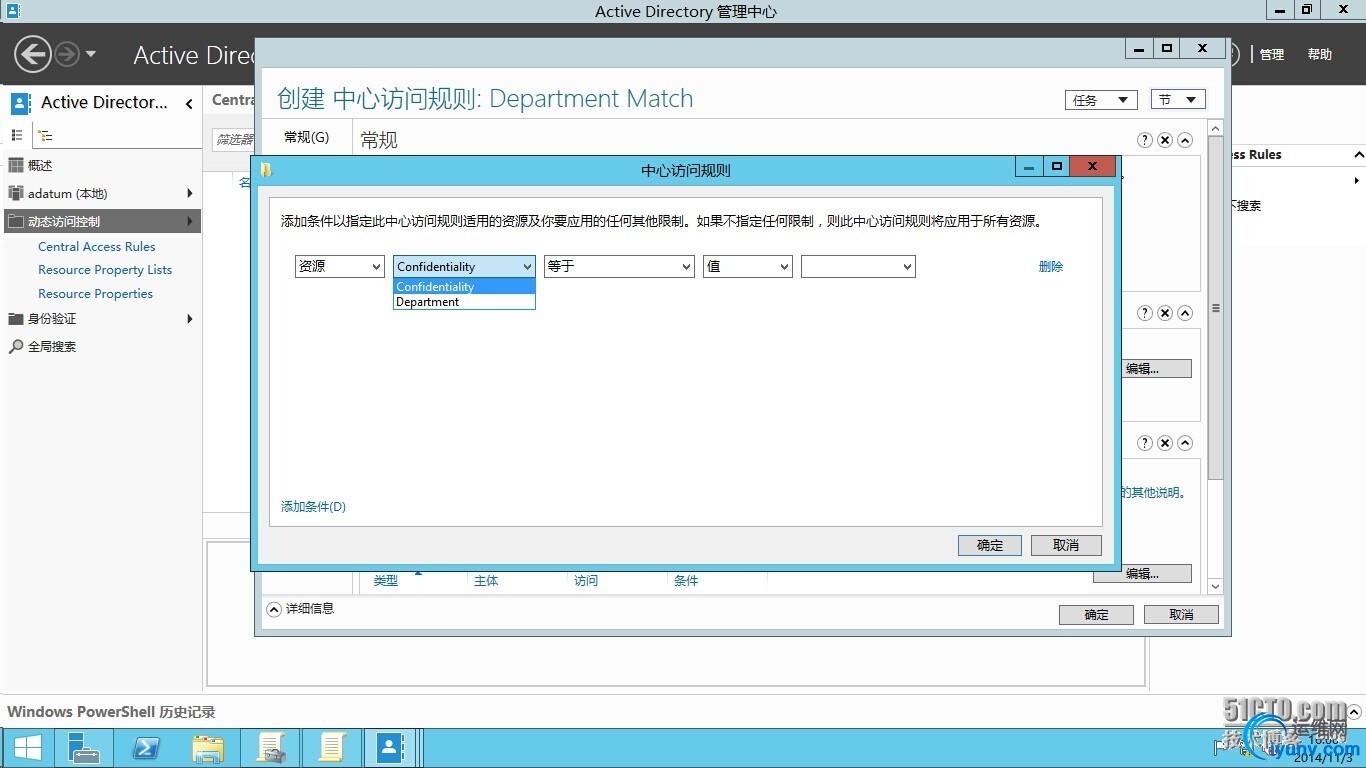This screenshot has width=1366, height=768.
Task: Click the 条件 column header
Action: [686, 581]
